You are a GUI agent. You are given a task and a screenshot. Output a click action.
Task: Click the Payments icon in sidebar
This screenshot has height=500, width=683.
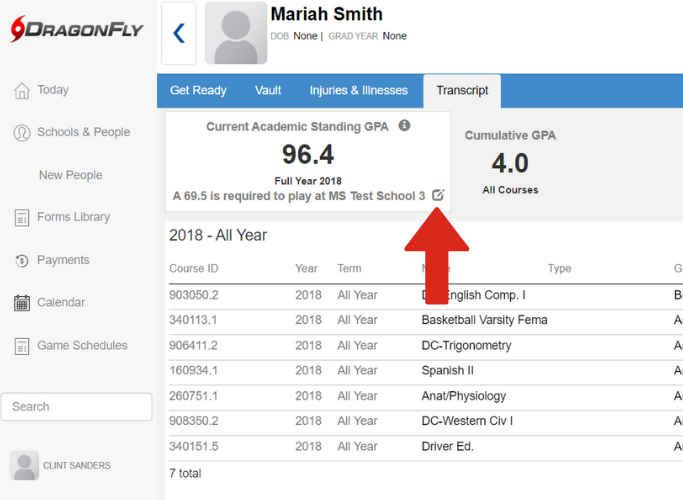[x=21, y=261]
